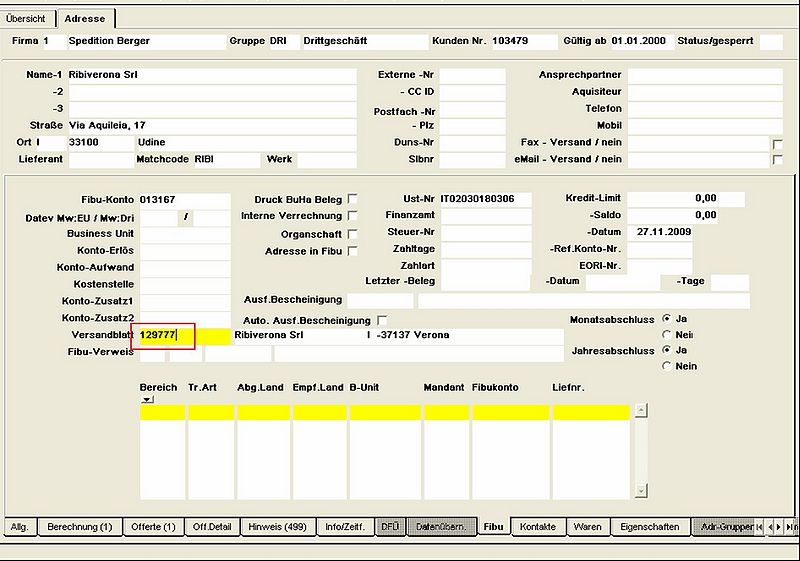Image resolution: width=800 pixels, height=561 pixels.
Task: Click the -Datum field 27.11.2009
Action: [660, 232]
